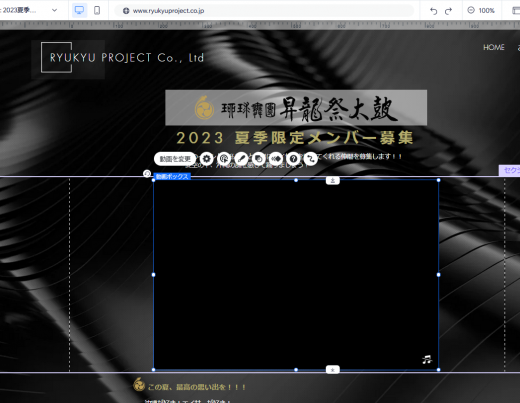Image resolution: width=520 pixels, height=403 pixels.
Task: Select the 2023 夏季限定メンバー募集 heading
Action: (x=295, y=138)
